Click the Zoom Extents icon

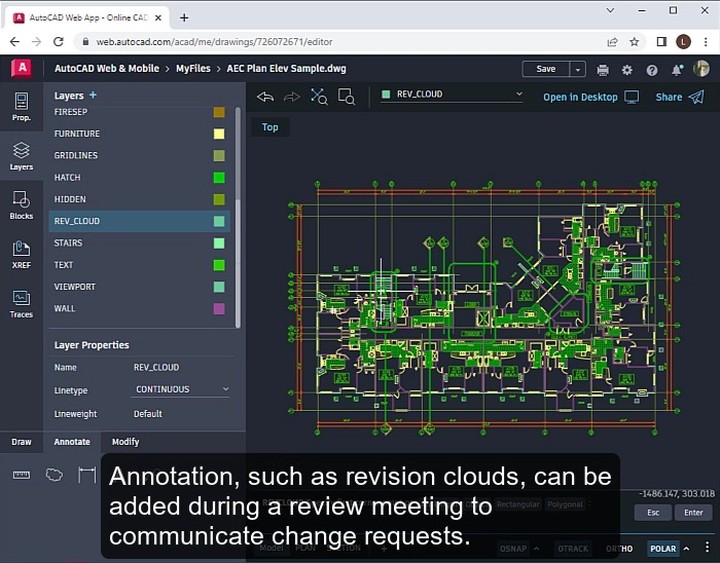pyautogui.click(x=319, y=96)
